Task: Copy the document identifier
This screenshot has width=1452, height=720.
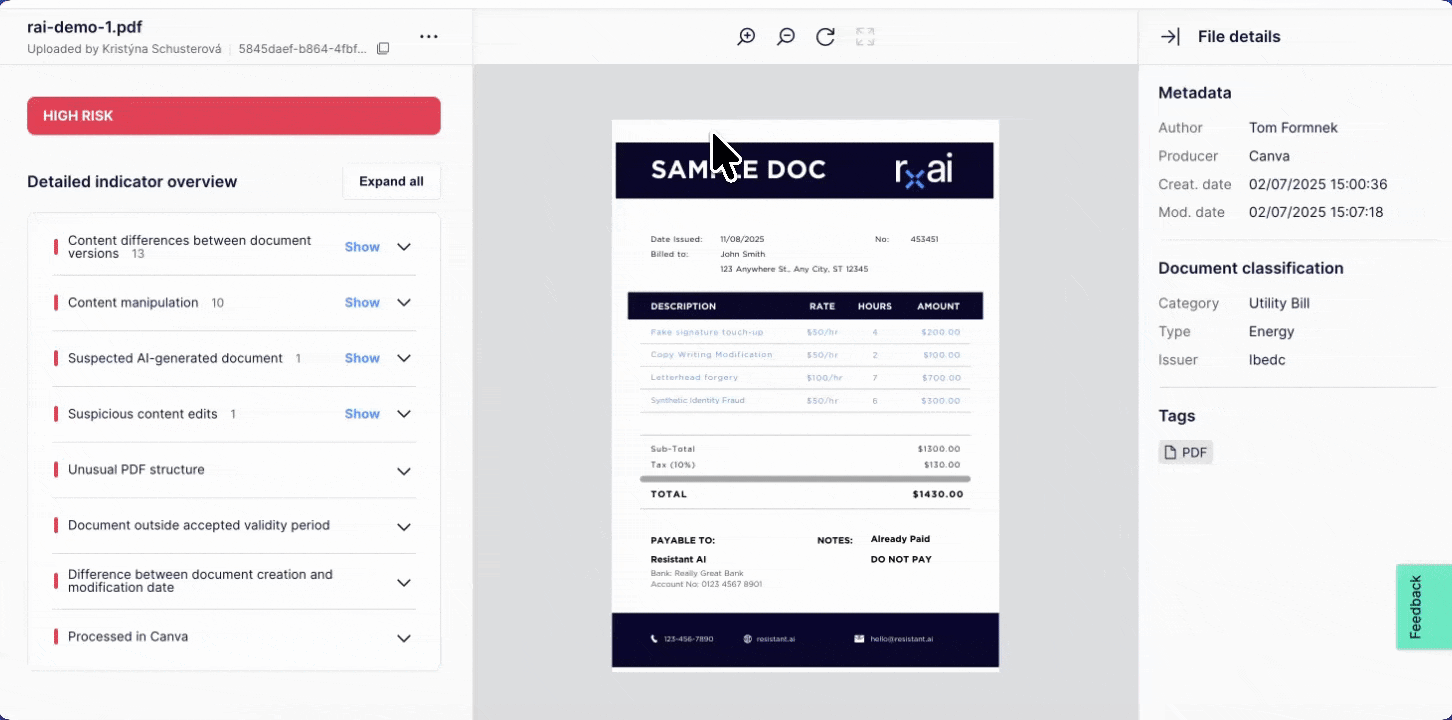Action: (383, 47)
